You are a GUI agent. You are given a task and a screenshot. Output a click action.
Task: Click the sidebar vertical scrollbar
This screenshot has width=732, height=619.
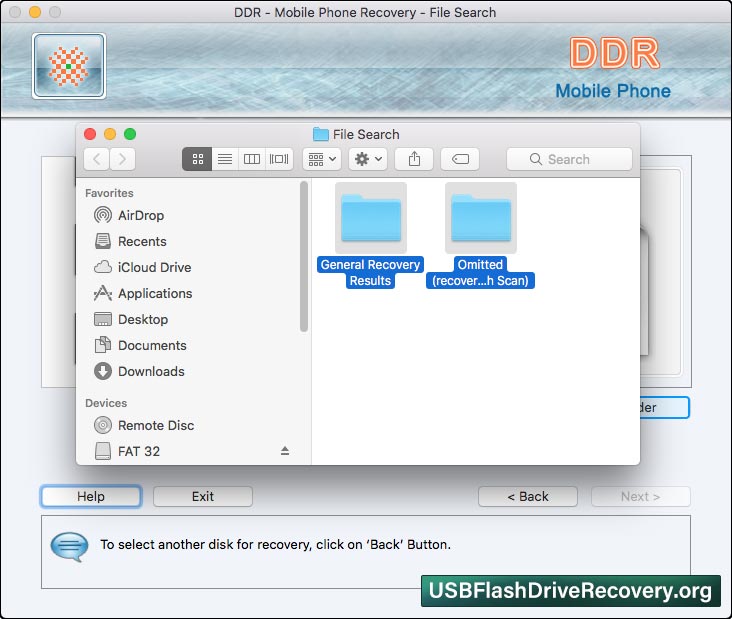coord(304,256)
